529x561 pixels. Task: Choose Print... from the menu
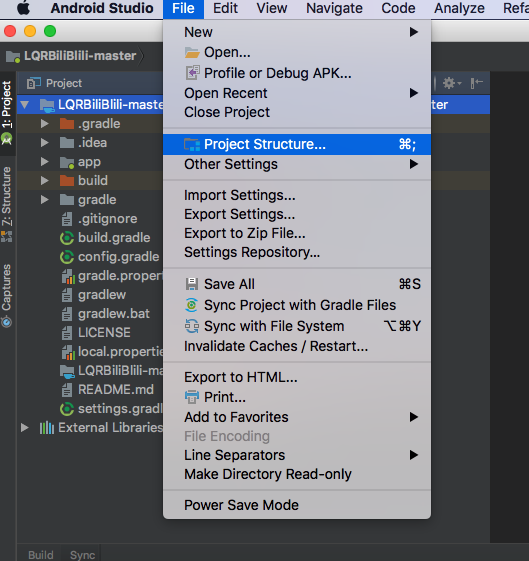[297, 397]
